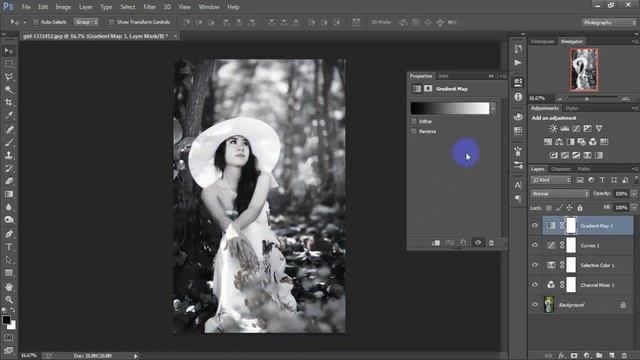Select the Gradient Map 1 layer mask thumbnail
This screenshot has width=640, height=360.
pos(571,225)
